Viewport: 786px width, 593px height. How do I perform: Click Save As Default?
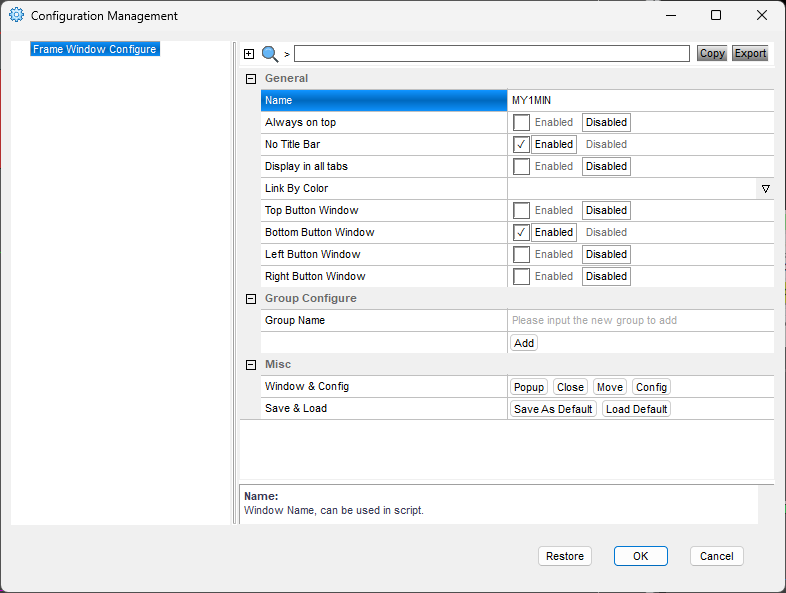click(x=553, y=410)
